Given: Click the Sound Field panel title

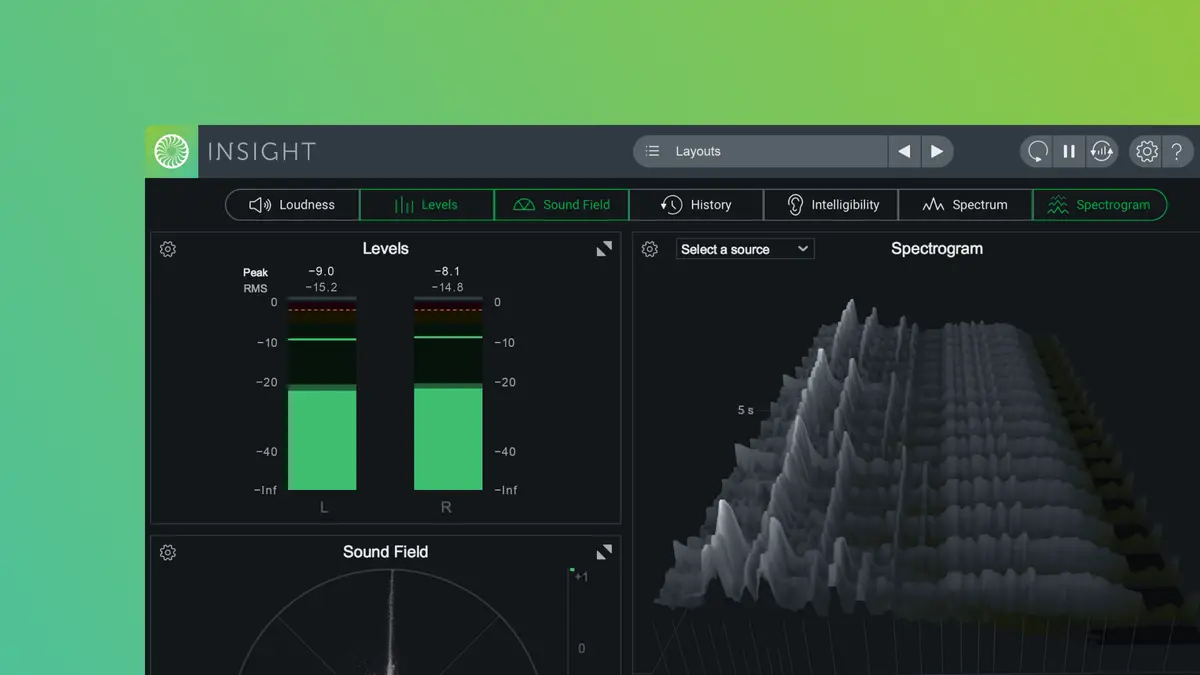Looking at the screenshot, I should point(385,552).
